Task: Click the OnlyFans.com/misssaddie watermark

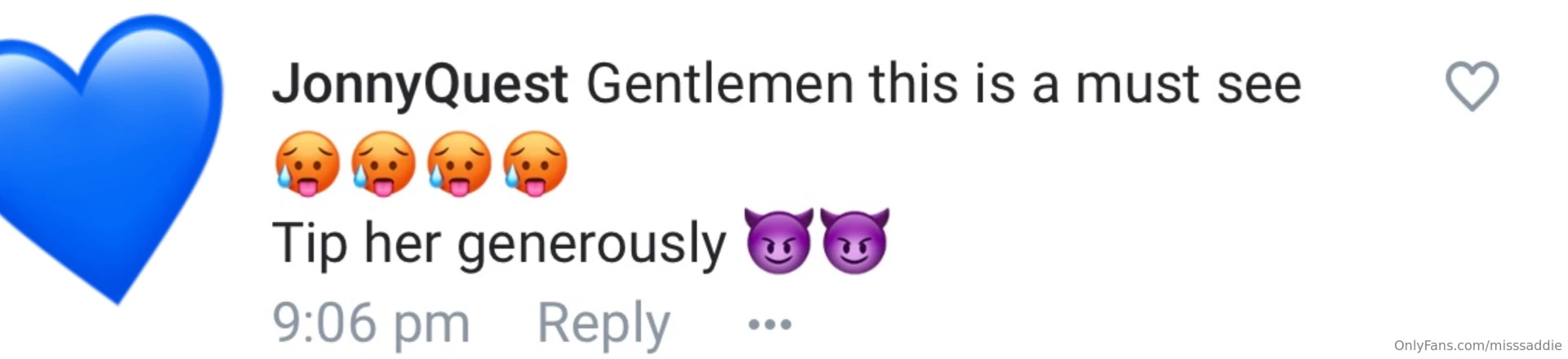Action: (x=1477, y=346)
